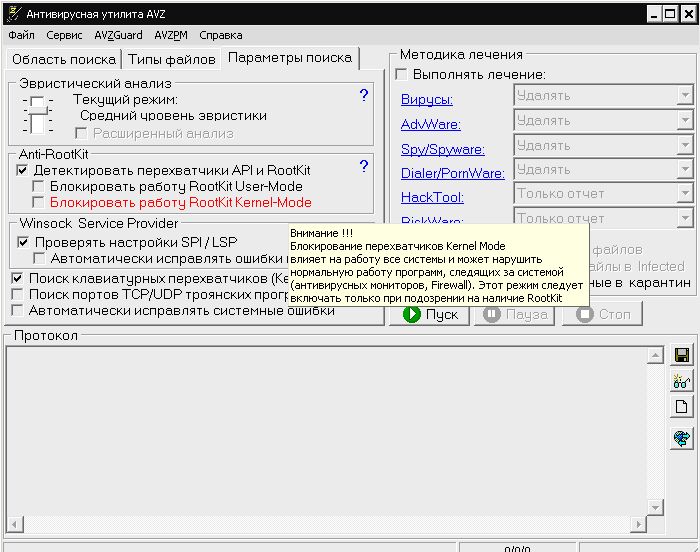Screen dimensions: 700x552
Task: Click the Anti-RootKit help question mark
Action: point(364,166)
